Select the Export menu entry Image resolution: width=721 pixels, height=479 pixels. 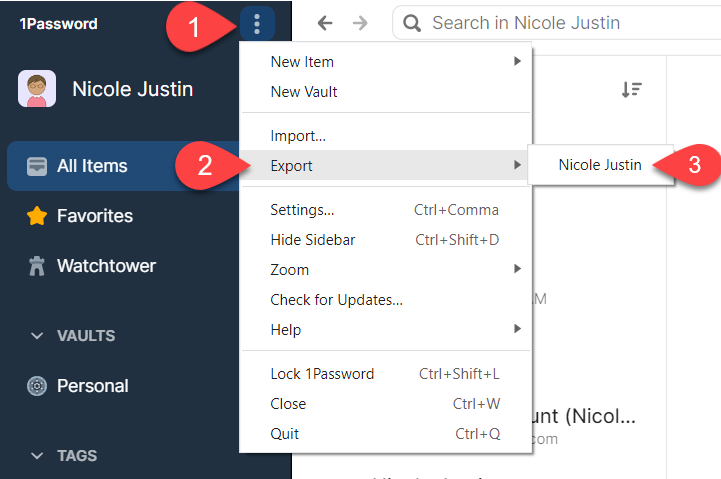[386, 165]
